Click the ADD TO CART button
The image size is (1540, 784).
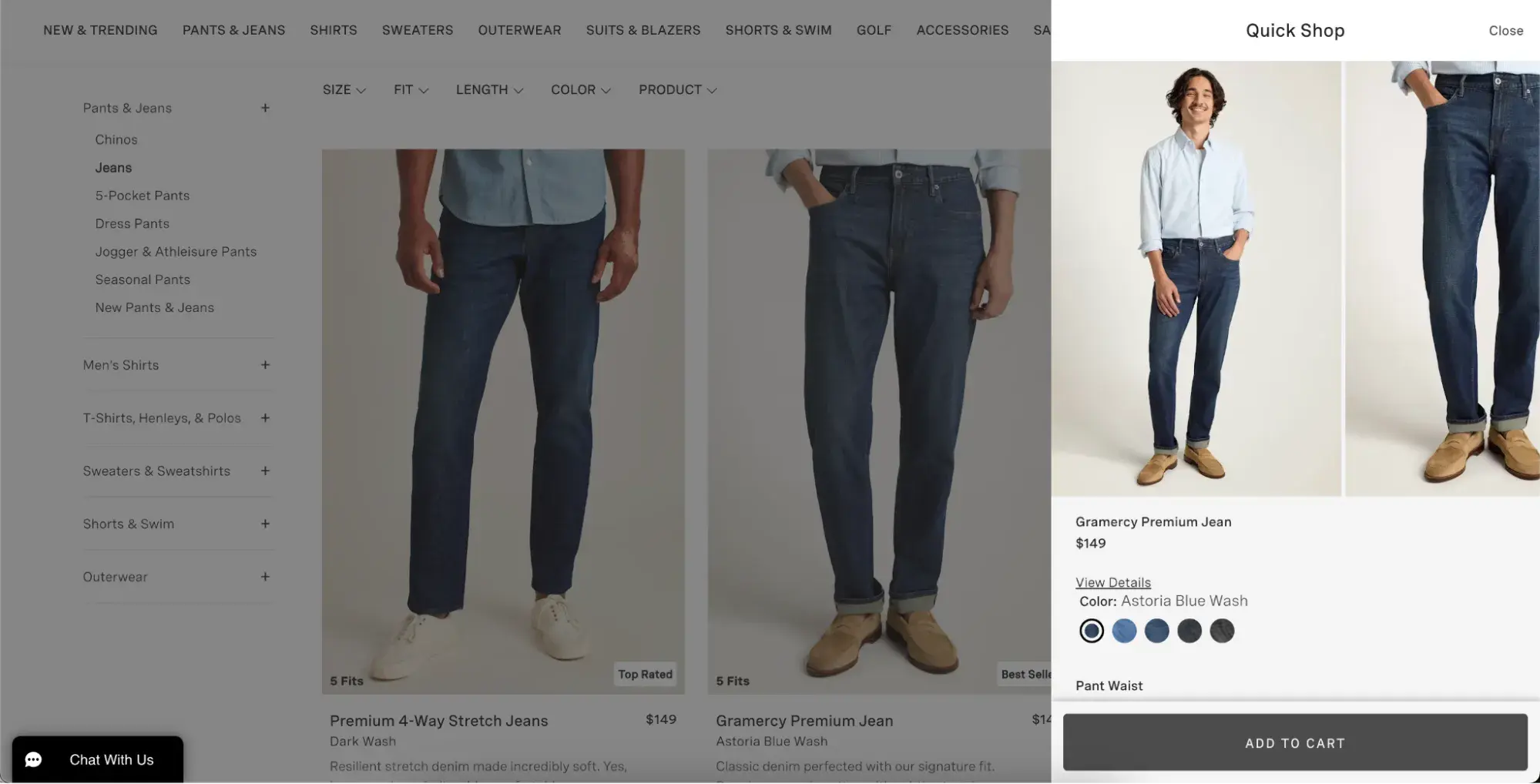1295,742
